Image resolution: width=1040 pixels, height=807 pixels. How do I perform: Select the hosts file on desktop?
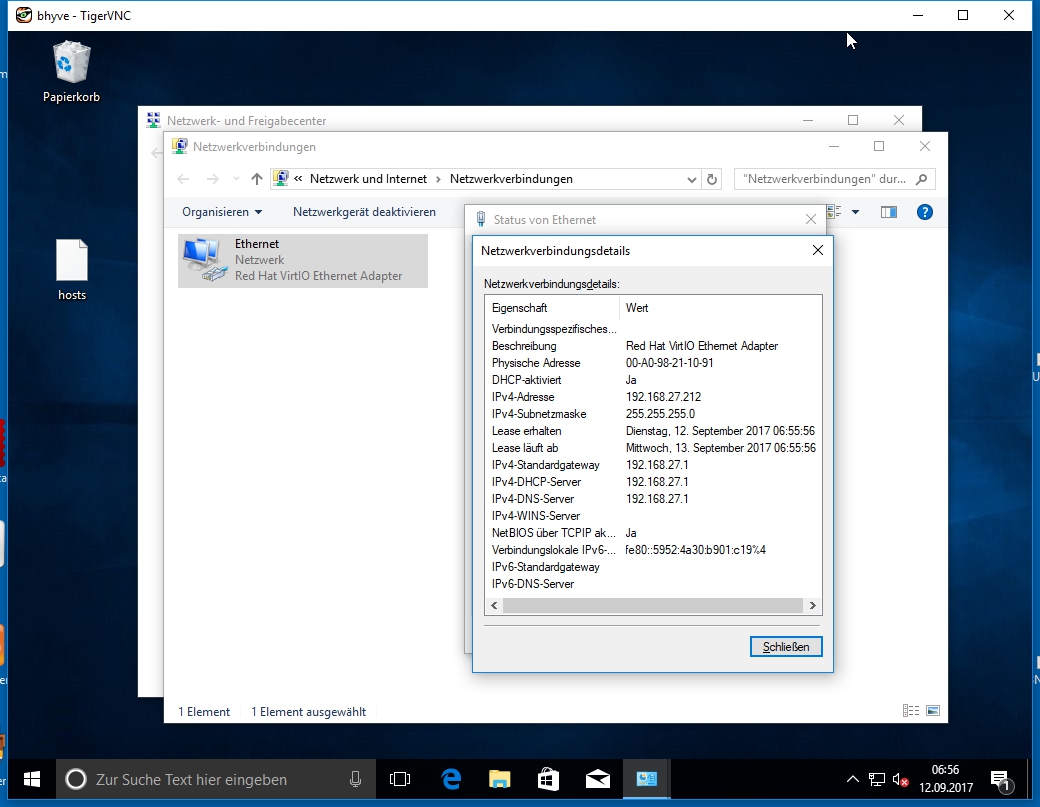(72, 262)
